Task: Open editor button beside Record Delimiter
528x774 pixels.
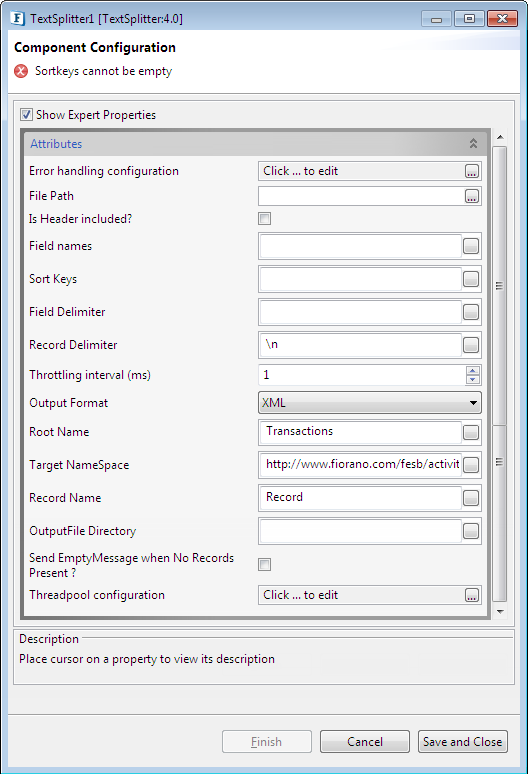Action: coord(471,345)
